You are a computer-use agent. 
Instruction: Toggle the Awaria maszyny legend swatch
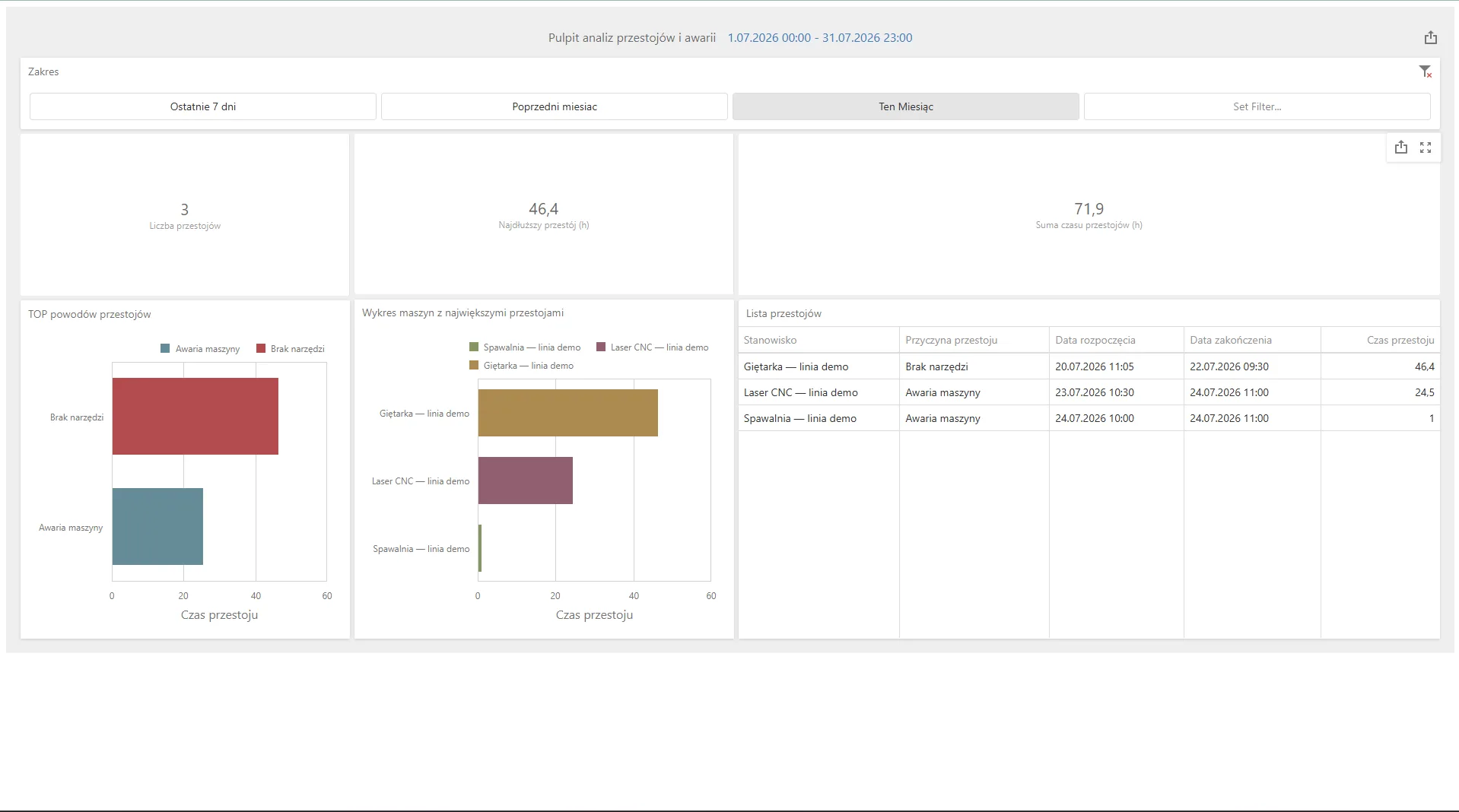(x=165, y=349)
